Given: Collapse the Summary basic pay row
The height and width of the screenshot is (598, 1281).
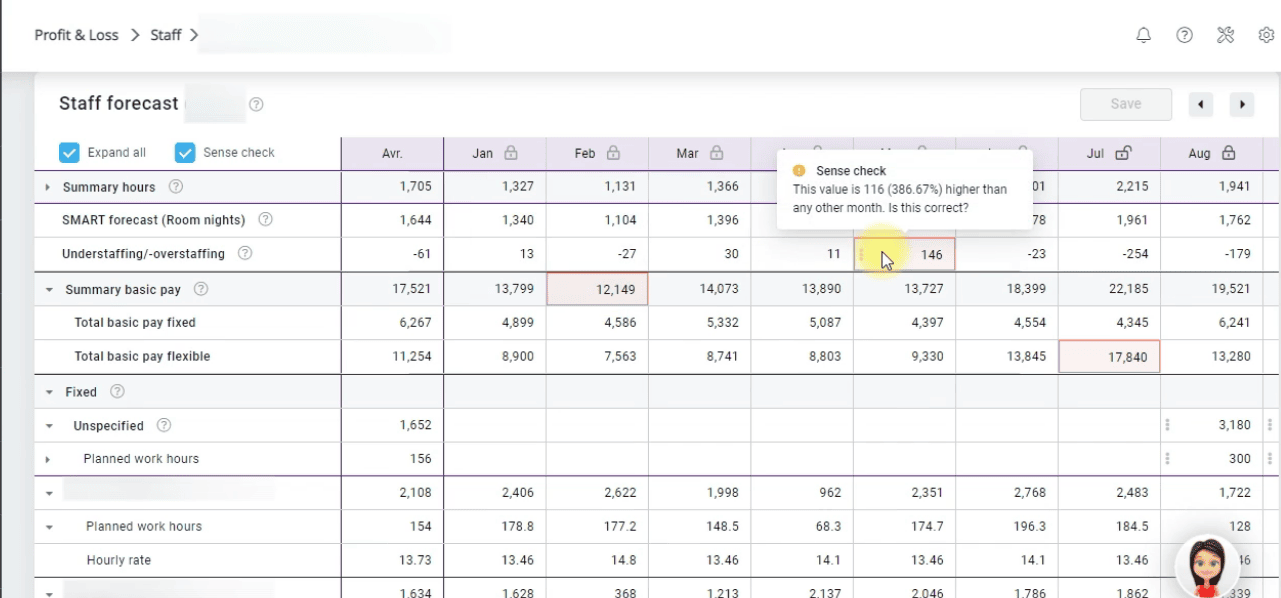Looking at the screenshot, I should tap(49, 290).
